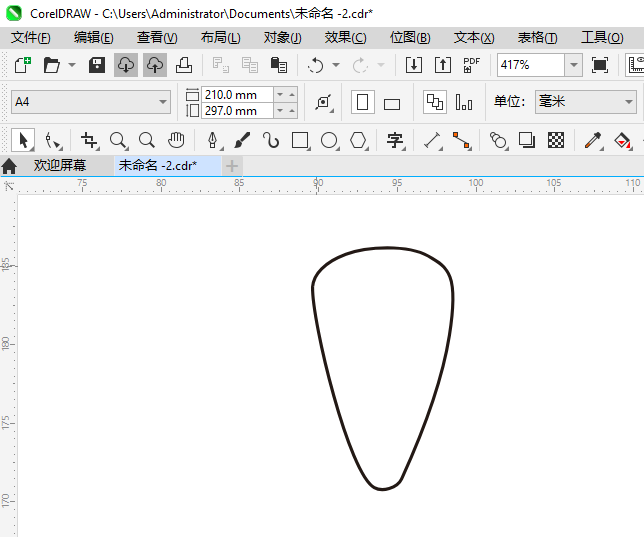Viewport: 644px width, 537px height.
Task: Select the Pick tool arrow
Action: click(x=23, y=141)
